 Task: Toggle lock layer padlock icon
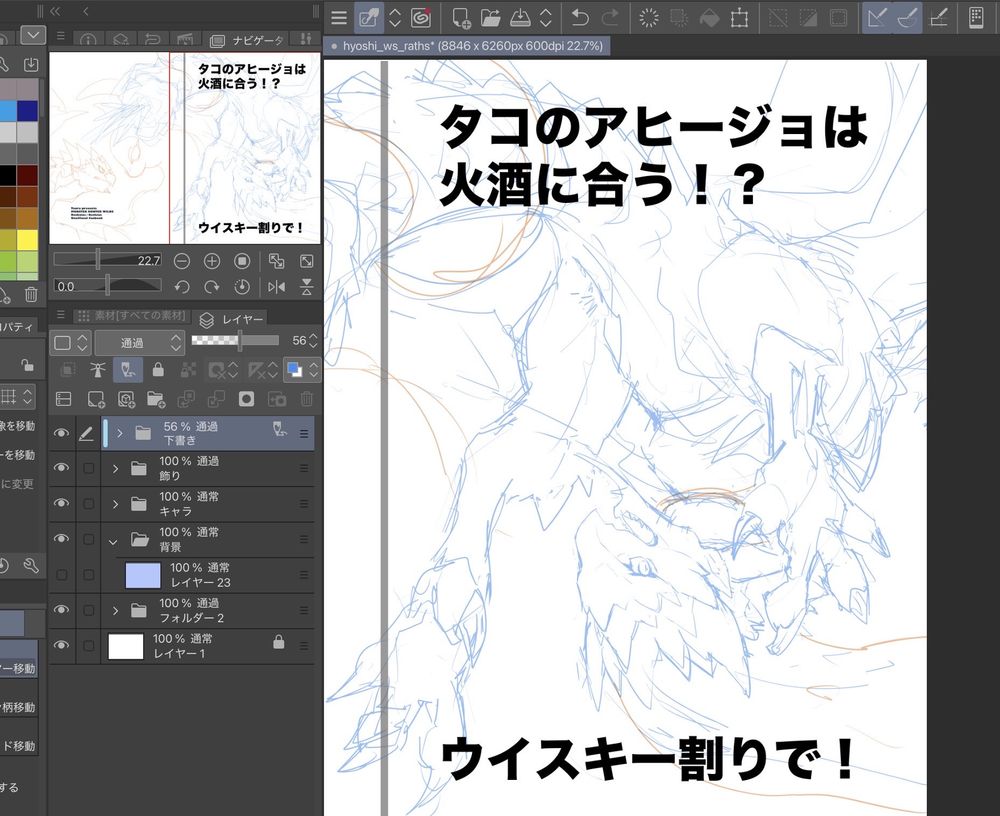pos(158,369)
